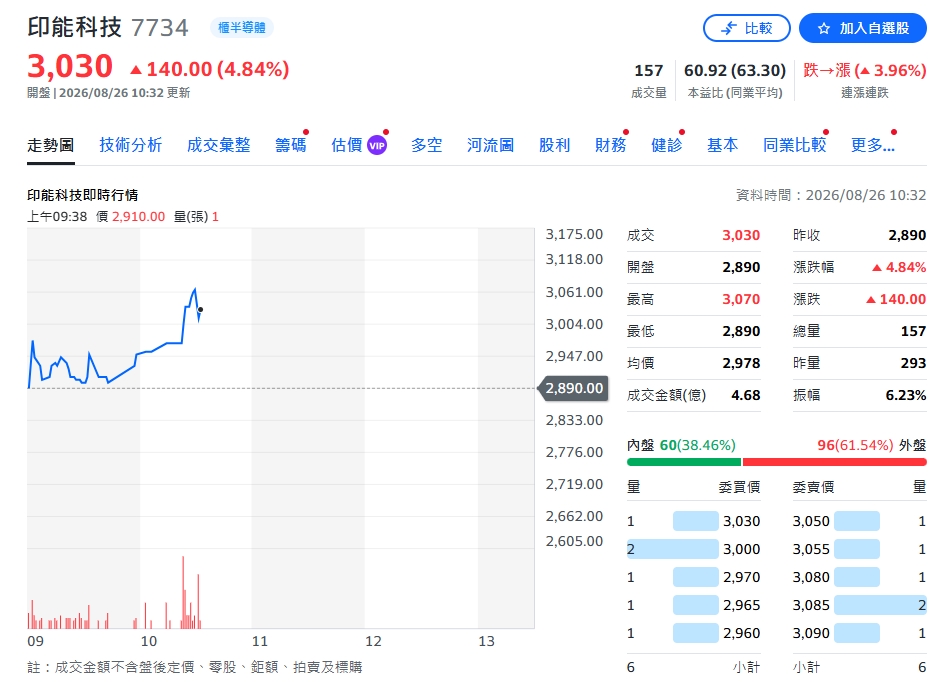Click bid price 2,960
935x682 pixels.
pyautogui.click(x=742, y=633)
